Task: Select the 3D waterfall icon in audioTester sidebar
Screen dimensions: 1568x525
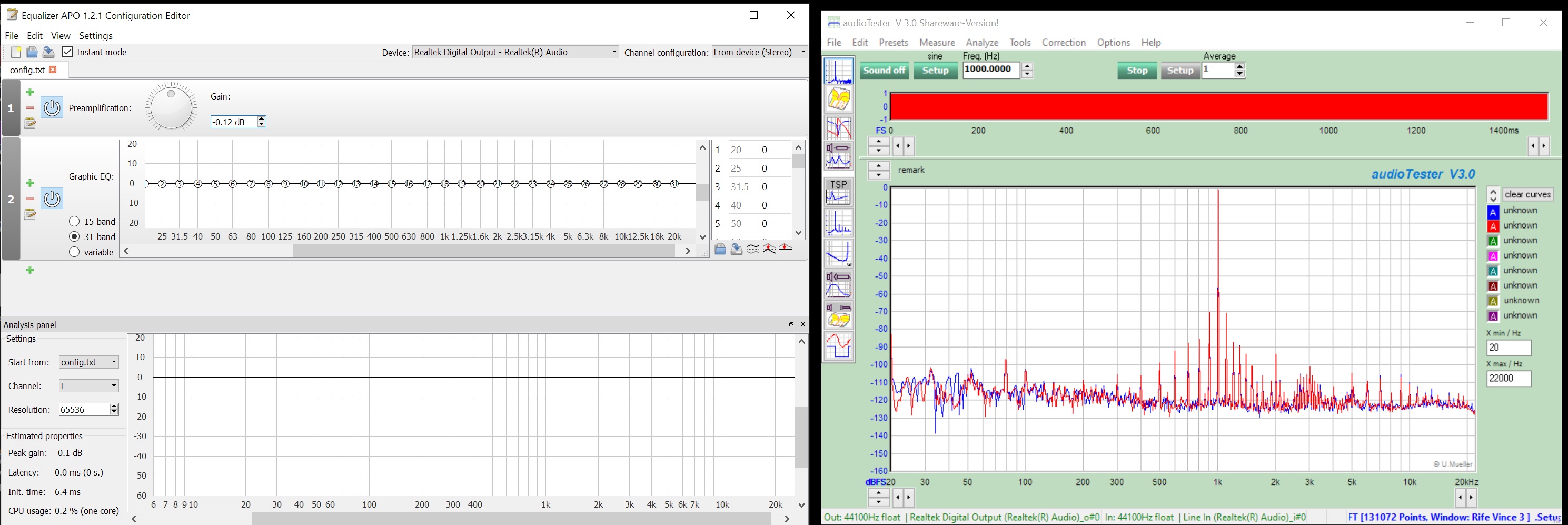Action: tap(839, 100)
